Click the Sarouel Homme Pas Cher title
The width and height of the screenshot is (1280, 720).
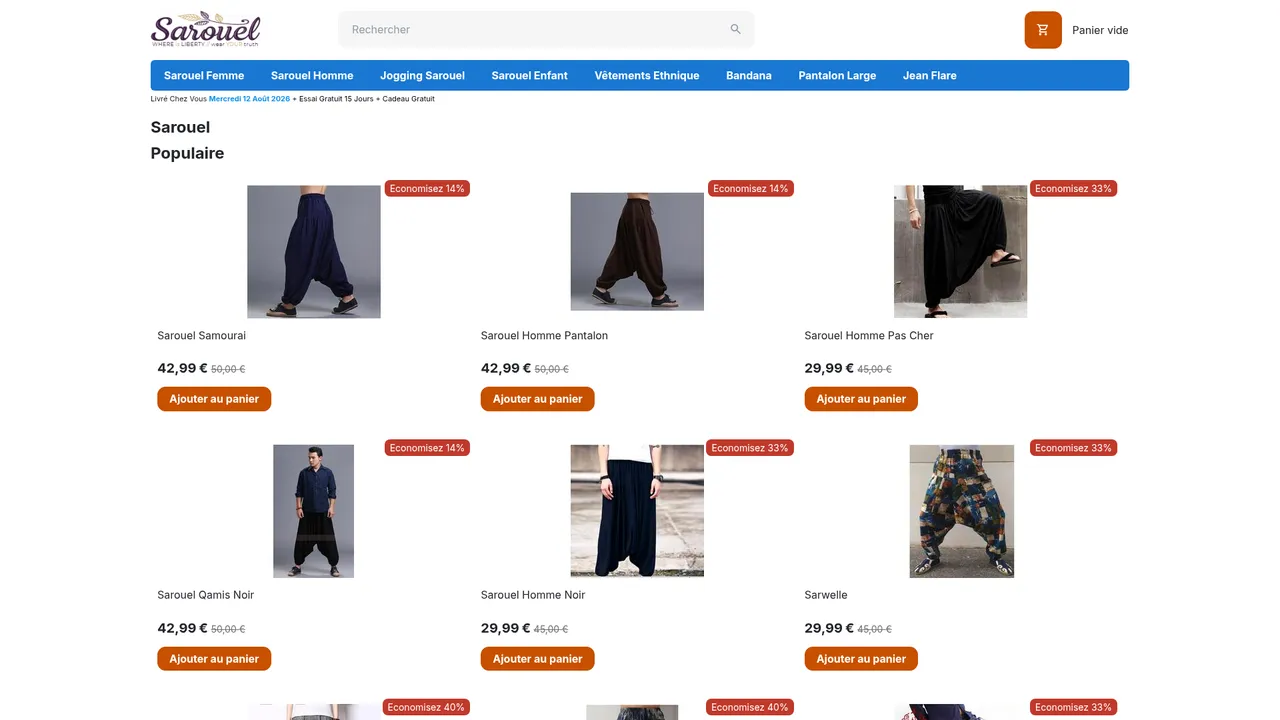pos(869,335)
